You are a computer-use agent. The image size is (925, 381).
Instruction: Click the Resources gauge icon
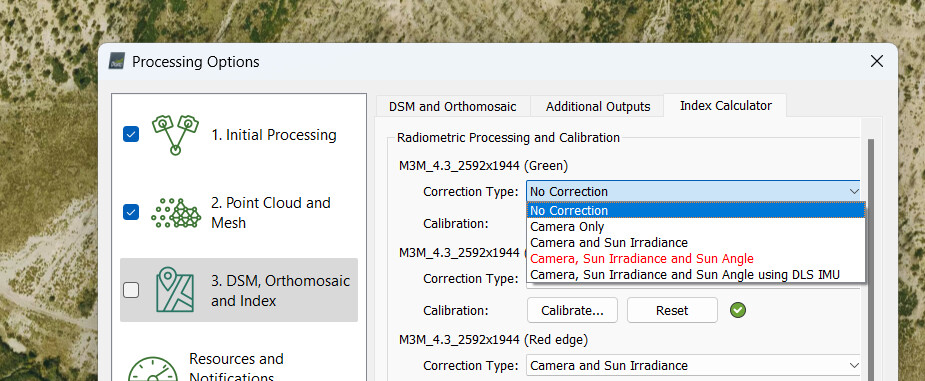pos(153,369)
